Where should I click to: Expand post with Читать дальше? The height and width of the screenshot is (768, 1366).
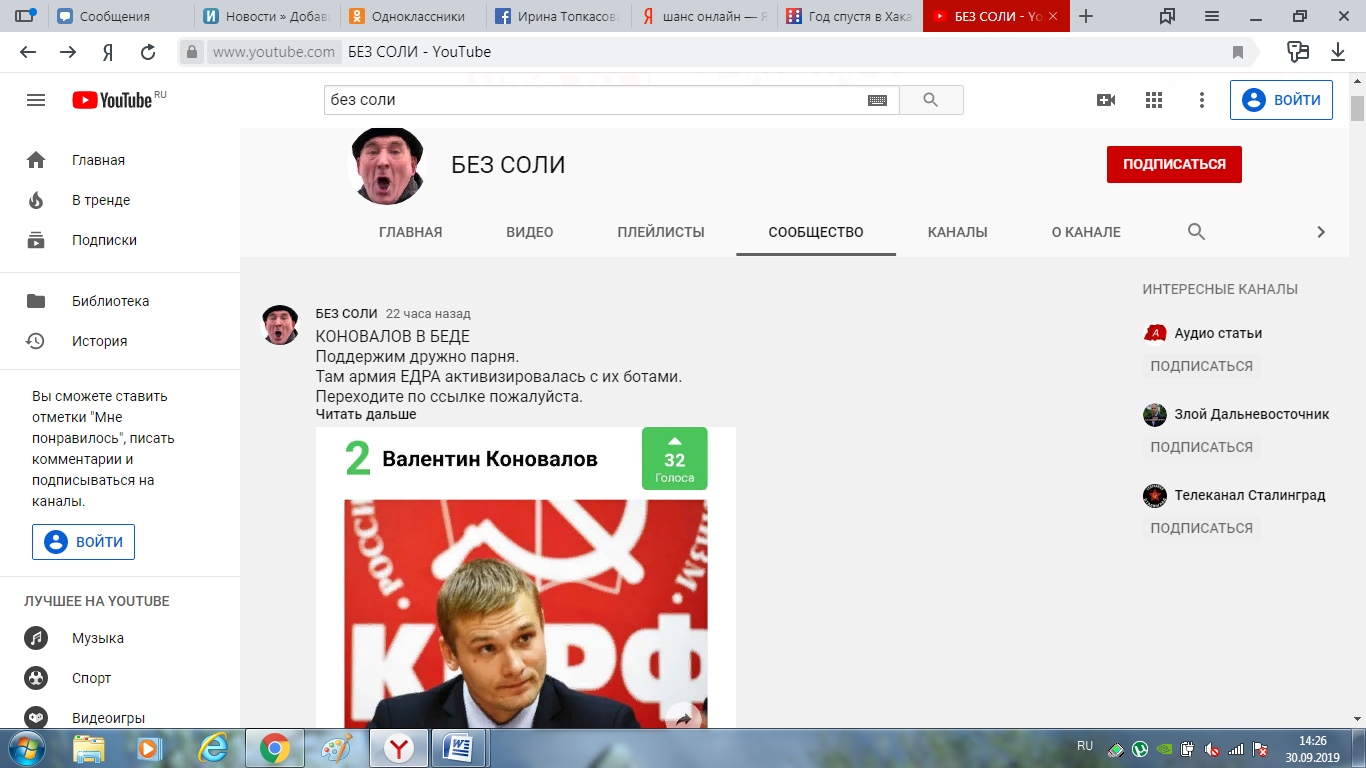point(366,414)
